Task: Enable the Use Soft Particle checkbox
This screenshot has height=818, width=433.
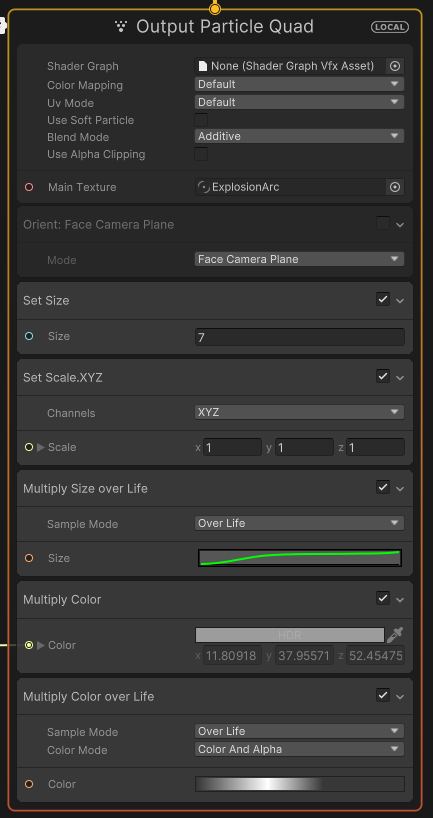Action: 201,120
